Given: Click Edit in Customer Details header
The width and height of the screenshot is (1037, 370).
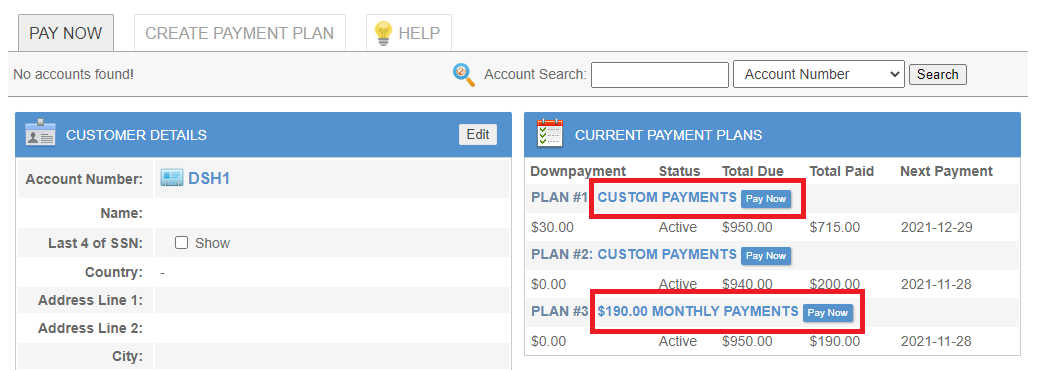Looking at the screenshot, I should pyautogui.click(x=477, y=134).
